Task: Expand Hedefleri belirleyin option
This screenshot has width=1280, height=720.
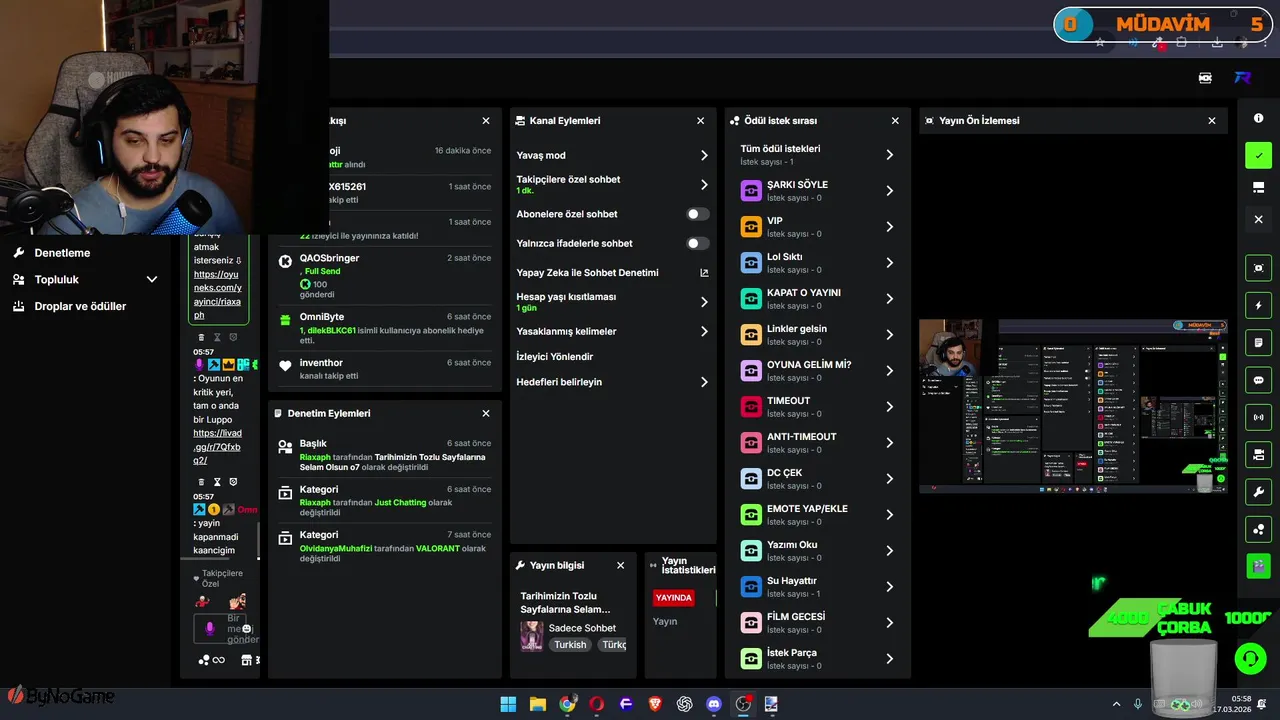Action: 704,382
